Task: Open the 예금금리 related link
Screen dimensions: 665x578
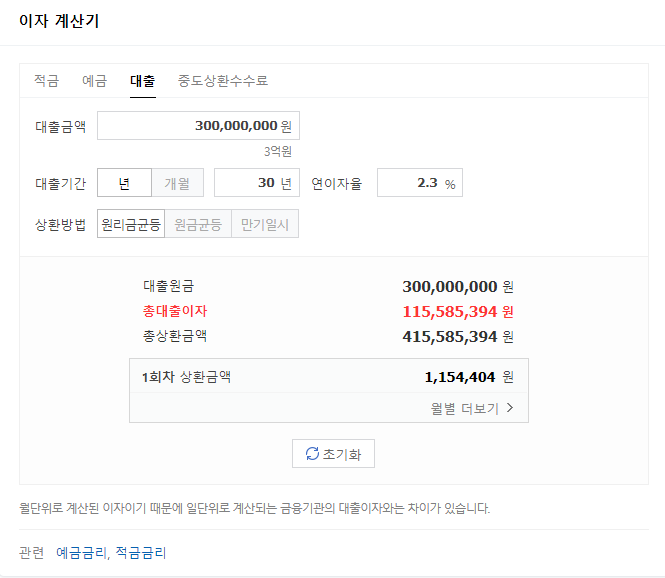Action: tap(81, 552)
